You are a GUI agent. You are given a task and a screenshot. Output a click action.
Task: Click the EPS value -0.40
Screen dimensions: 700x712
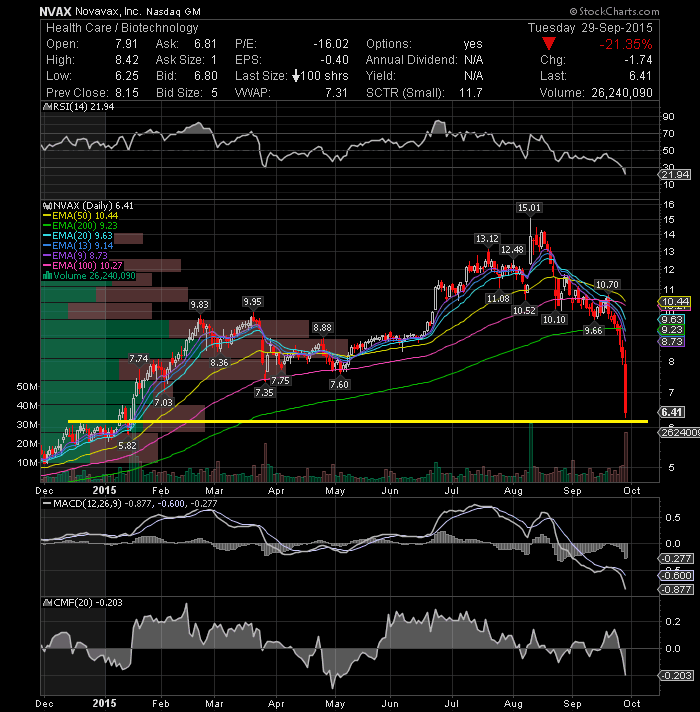click(335, 60)
